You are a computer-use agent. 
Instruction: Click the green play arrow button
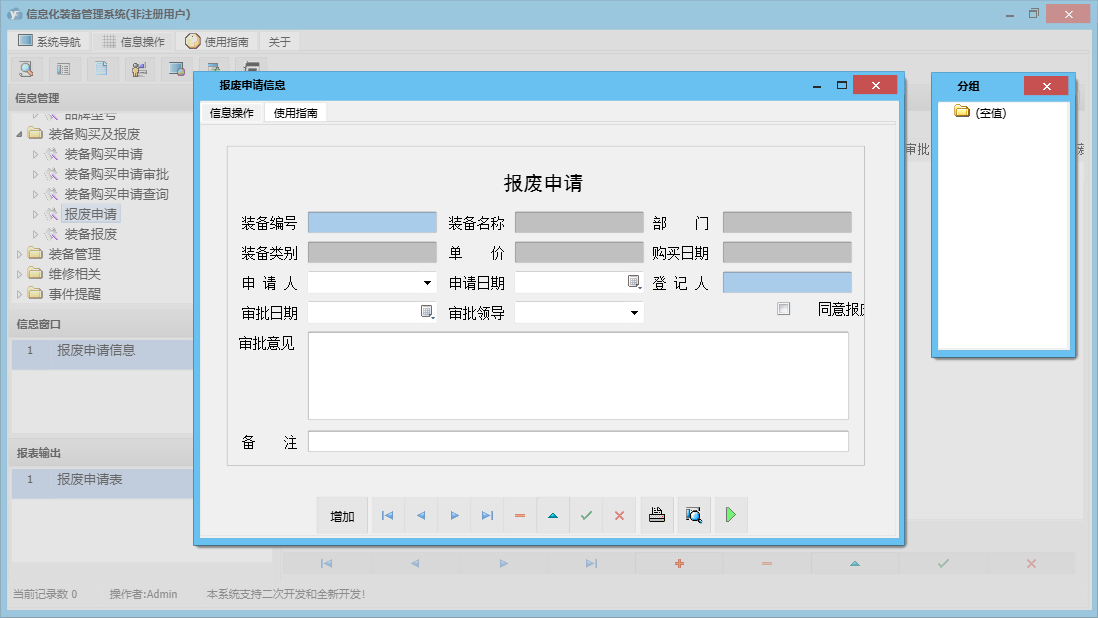pos(730,515)
